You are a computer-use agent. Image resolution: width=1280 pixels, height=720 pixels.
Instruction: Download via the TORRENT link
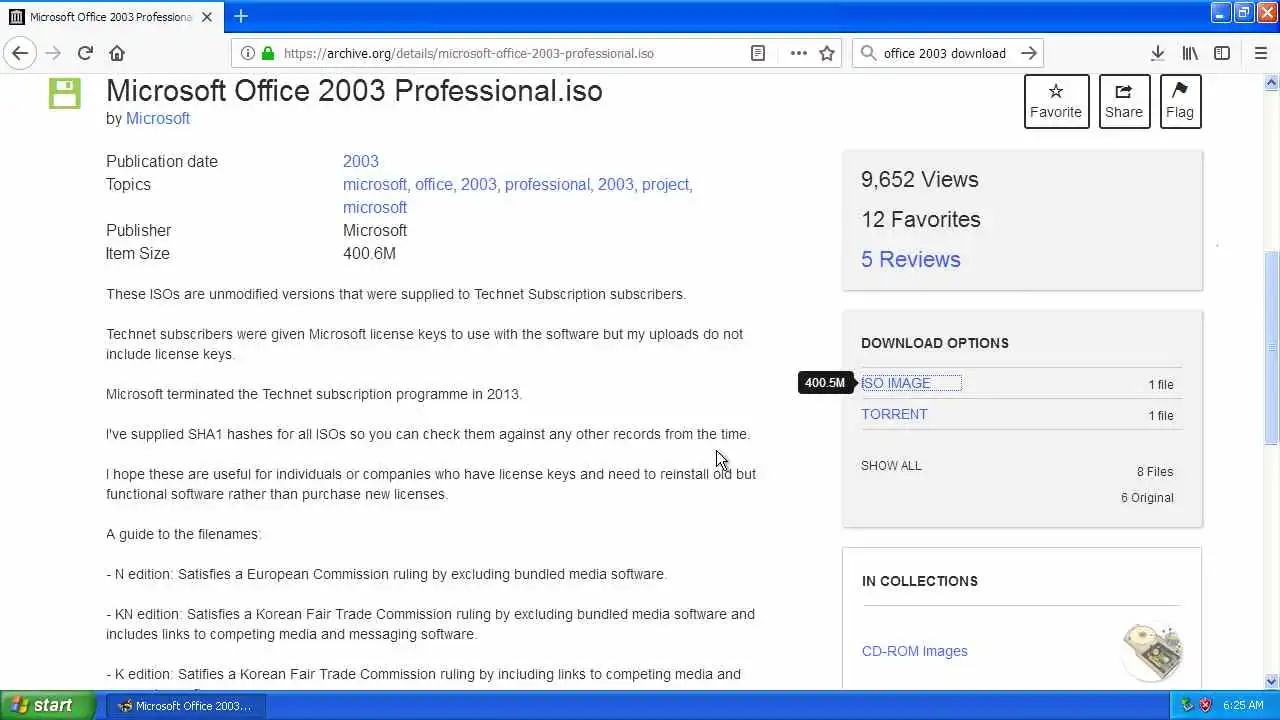894,414
